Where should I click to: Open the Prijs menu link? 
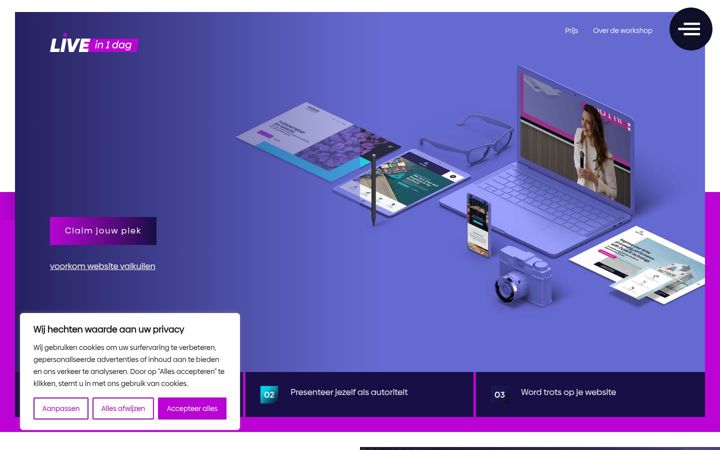(x=571, y=31)
